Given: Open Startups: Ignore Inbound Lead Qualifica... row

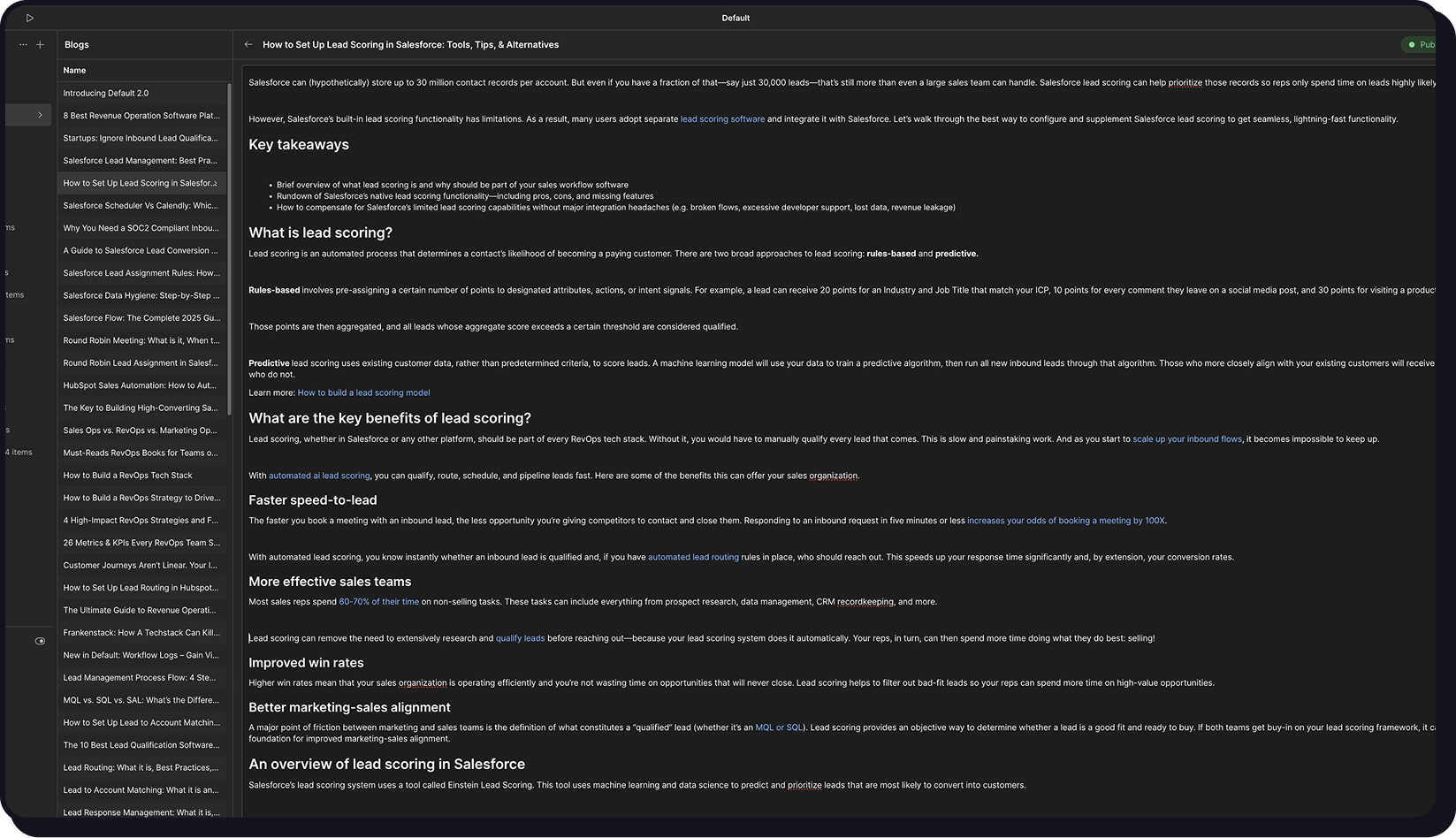Looking at the screenshot, I should 141,138.
